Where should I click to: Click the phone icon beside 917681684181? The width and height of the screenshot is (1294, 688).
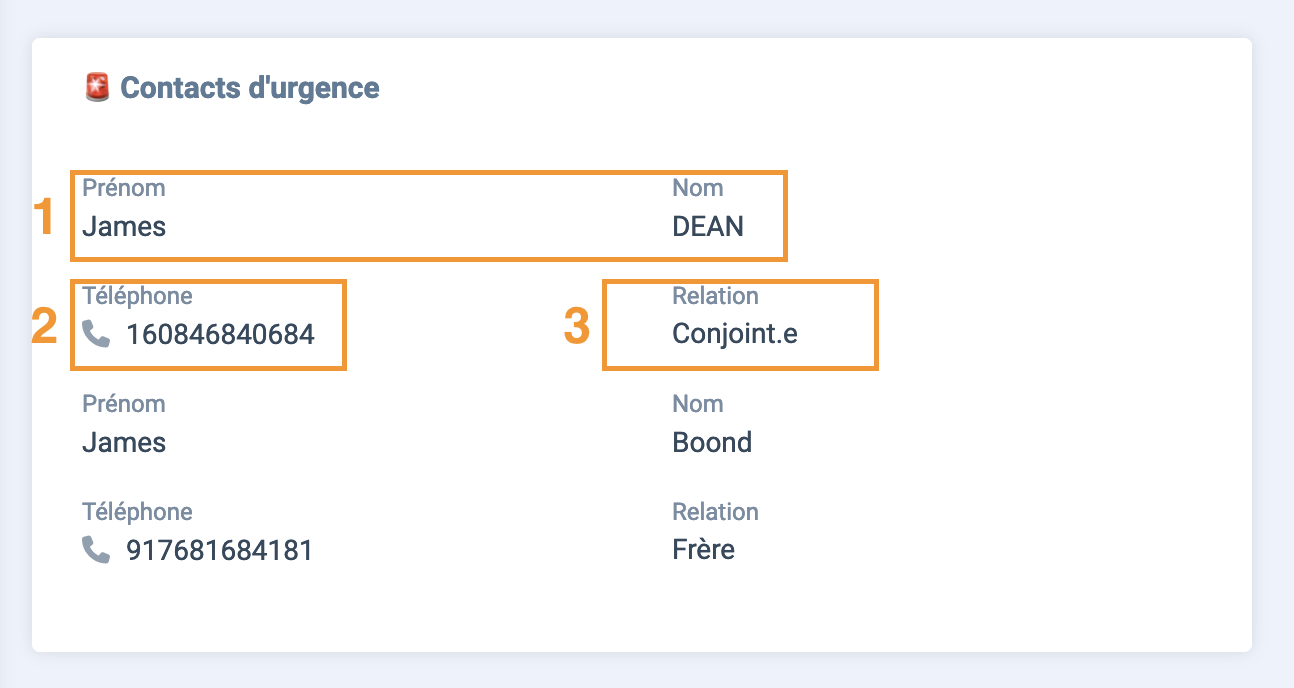pos(96,549)
